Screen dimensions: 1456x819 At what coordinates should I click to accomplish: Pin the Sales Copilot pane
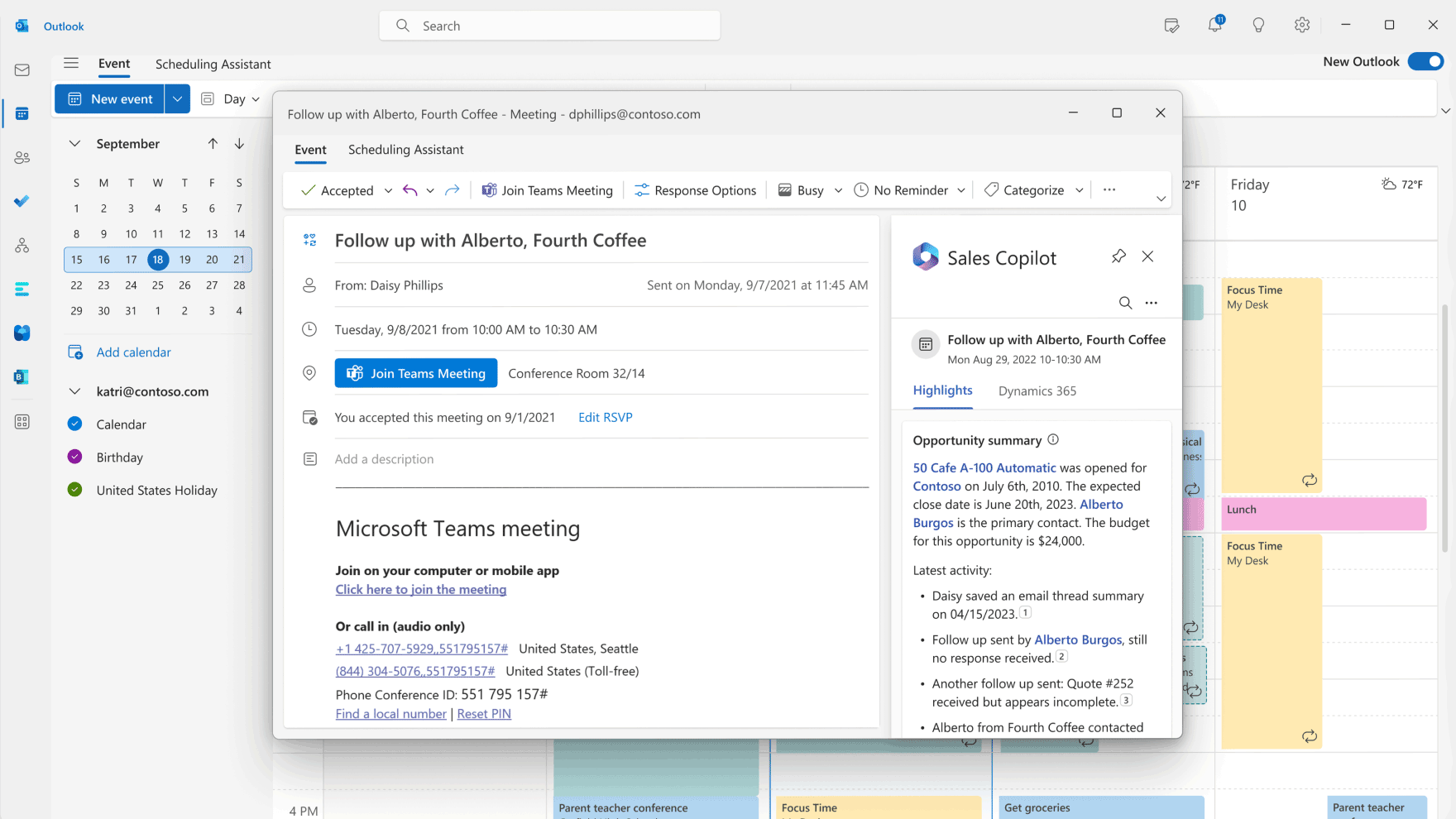[x=1118, y=256]
